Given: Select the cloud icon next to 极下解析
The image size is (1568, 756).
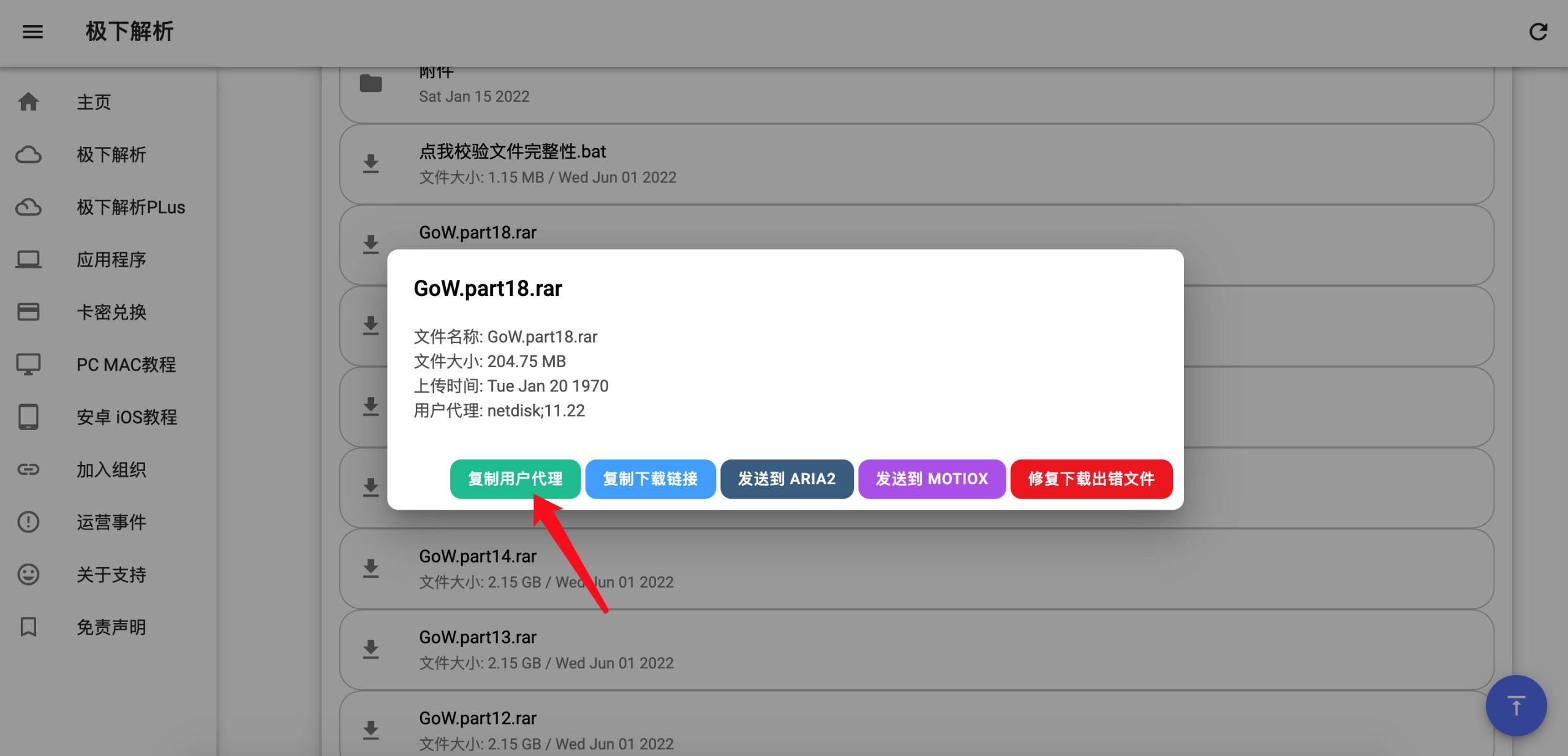Looking at the screenshot, I should (x=28, y=154).
